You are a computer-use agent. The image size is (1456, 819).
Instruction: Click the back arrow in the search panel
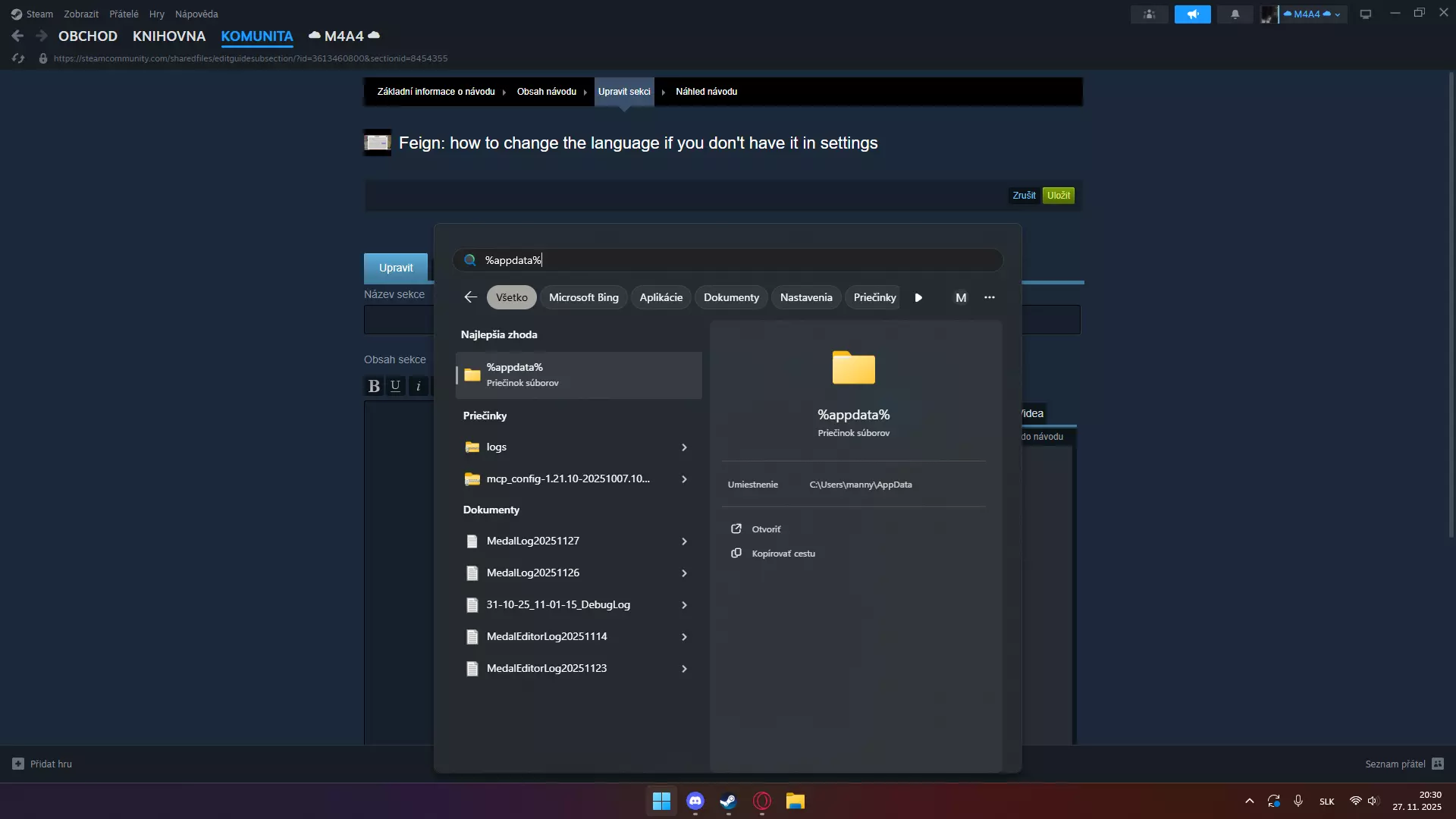470,297
